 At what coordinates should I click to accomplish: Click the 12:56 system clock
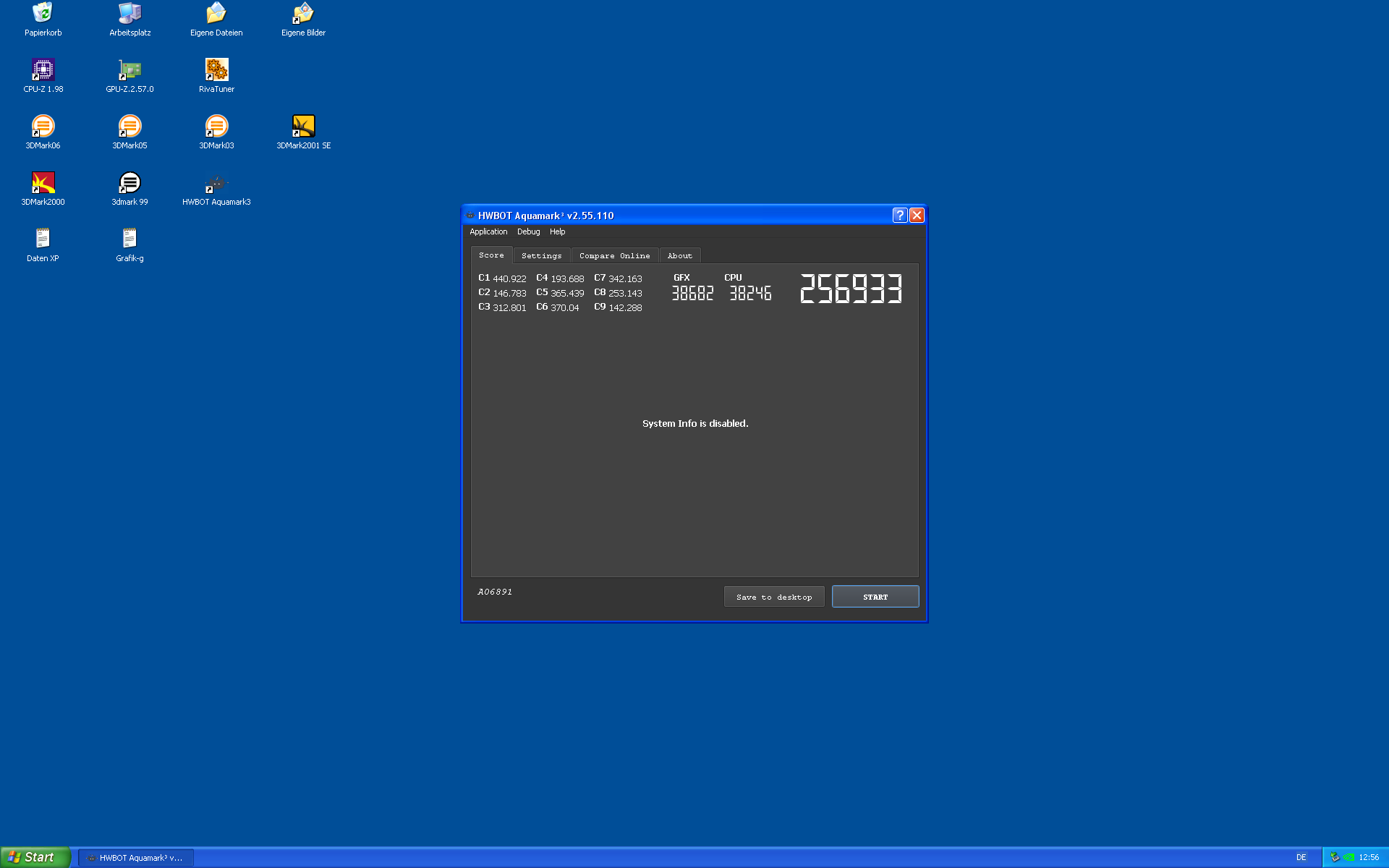pos(1369,858)
